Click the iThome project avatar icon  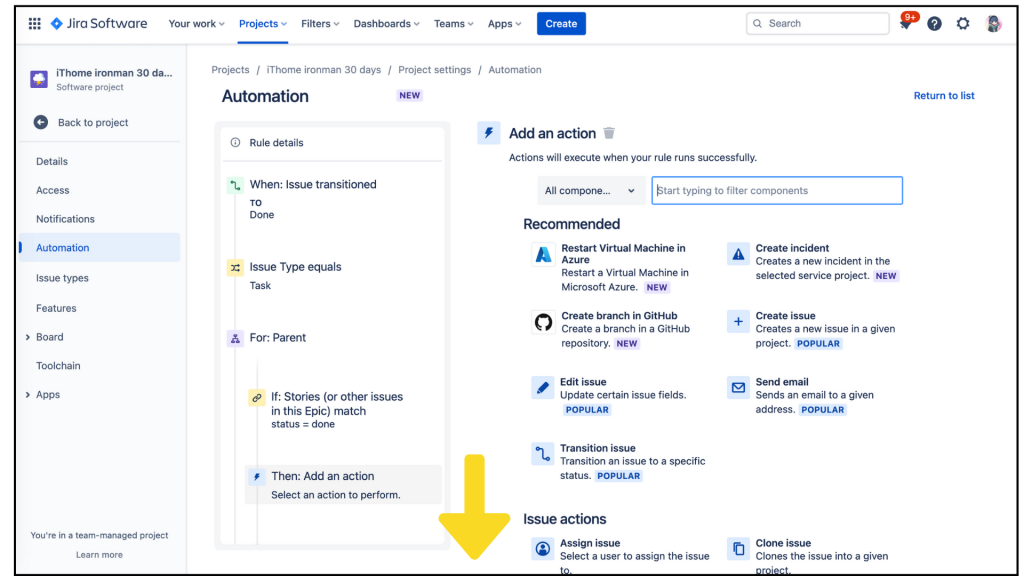coord(39,79)
